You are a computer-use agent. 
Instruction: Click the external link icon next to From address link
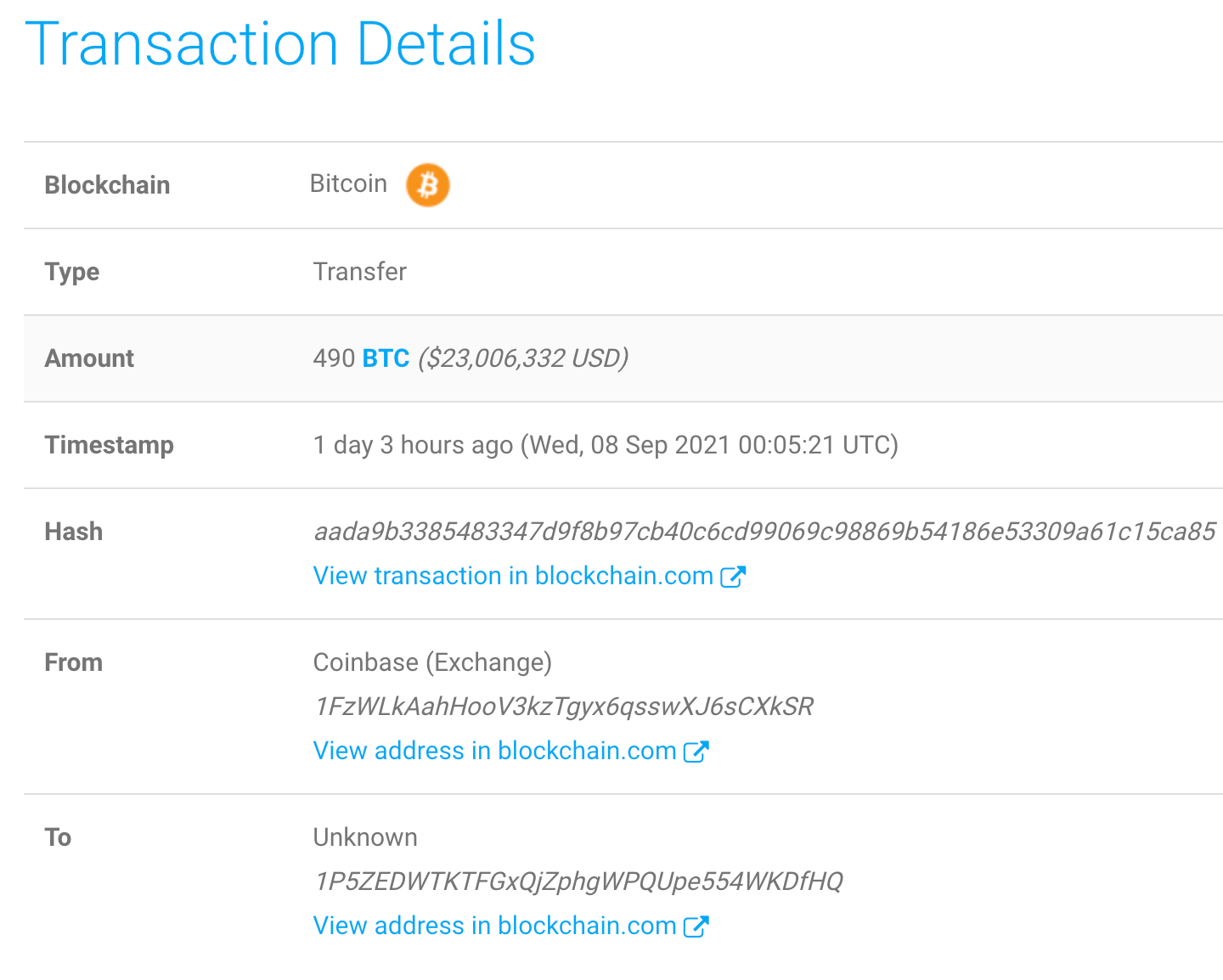click(696, 751)
